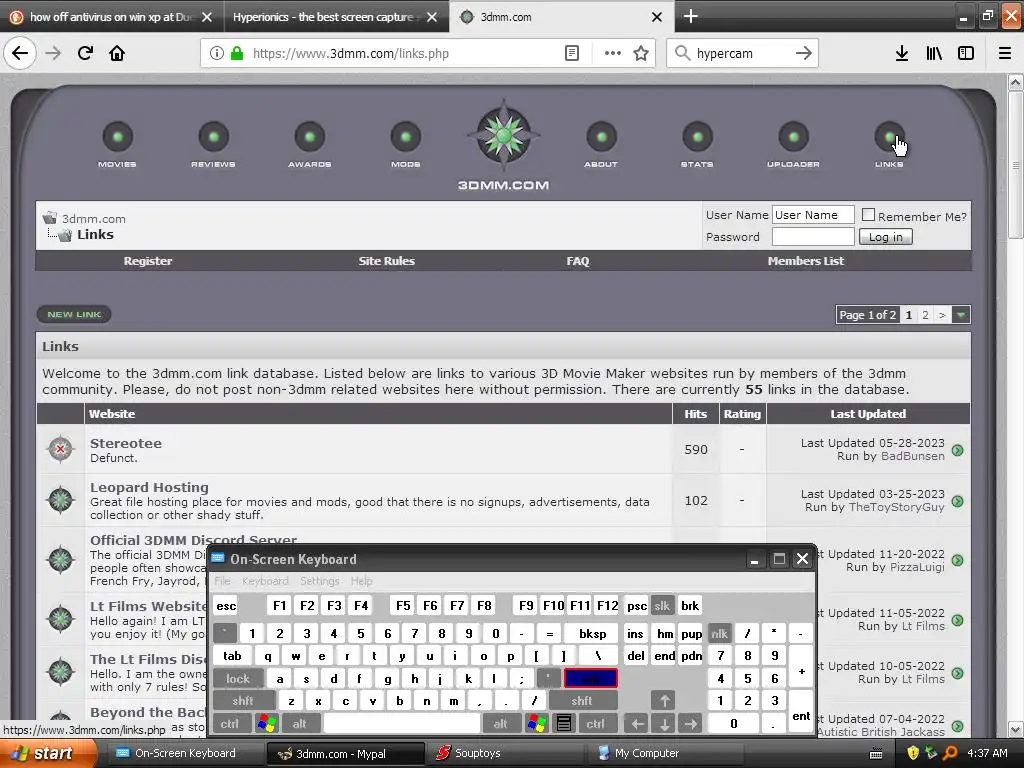Click the 3DMM.COM compass logo
Viewport: 1024px width, 768px height.
pos(504,136)
